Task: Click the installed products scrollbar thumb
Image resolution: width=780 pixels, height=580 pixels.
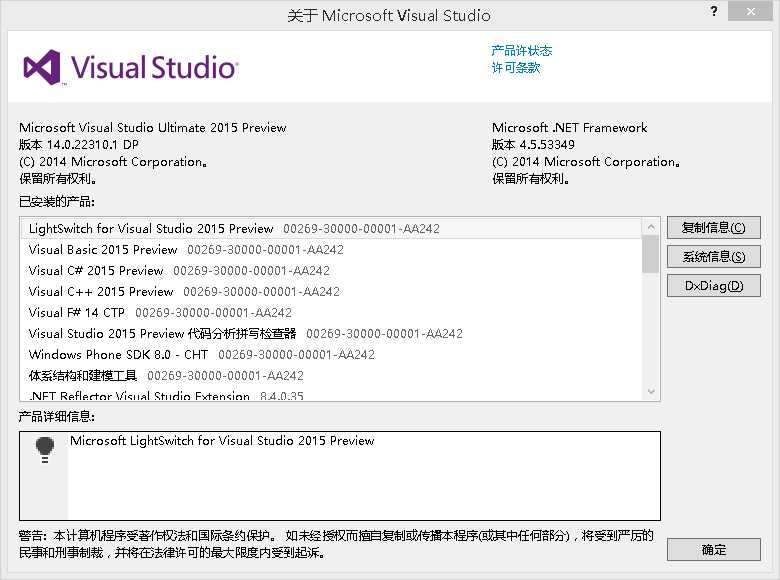Action: (x=651, y=254)
